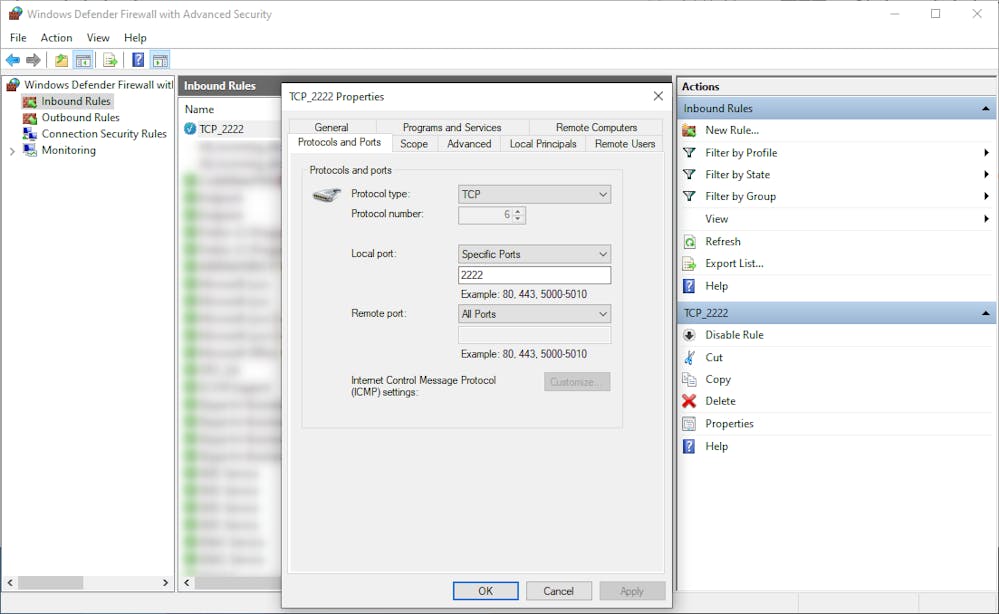
Task: Open the Help menu in menu bar
Action: [x=135, y=38]
